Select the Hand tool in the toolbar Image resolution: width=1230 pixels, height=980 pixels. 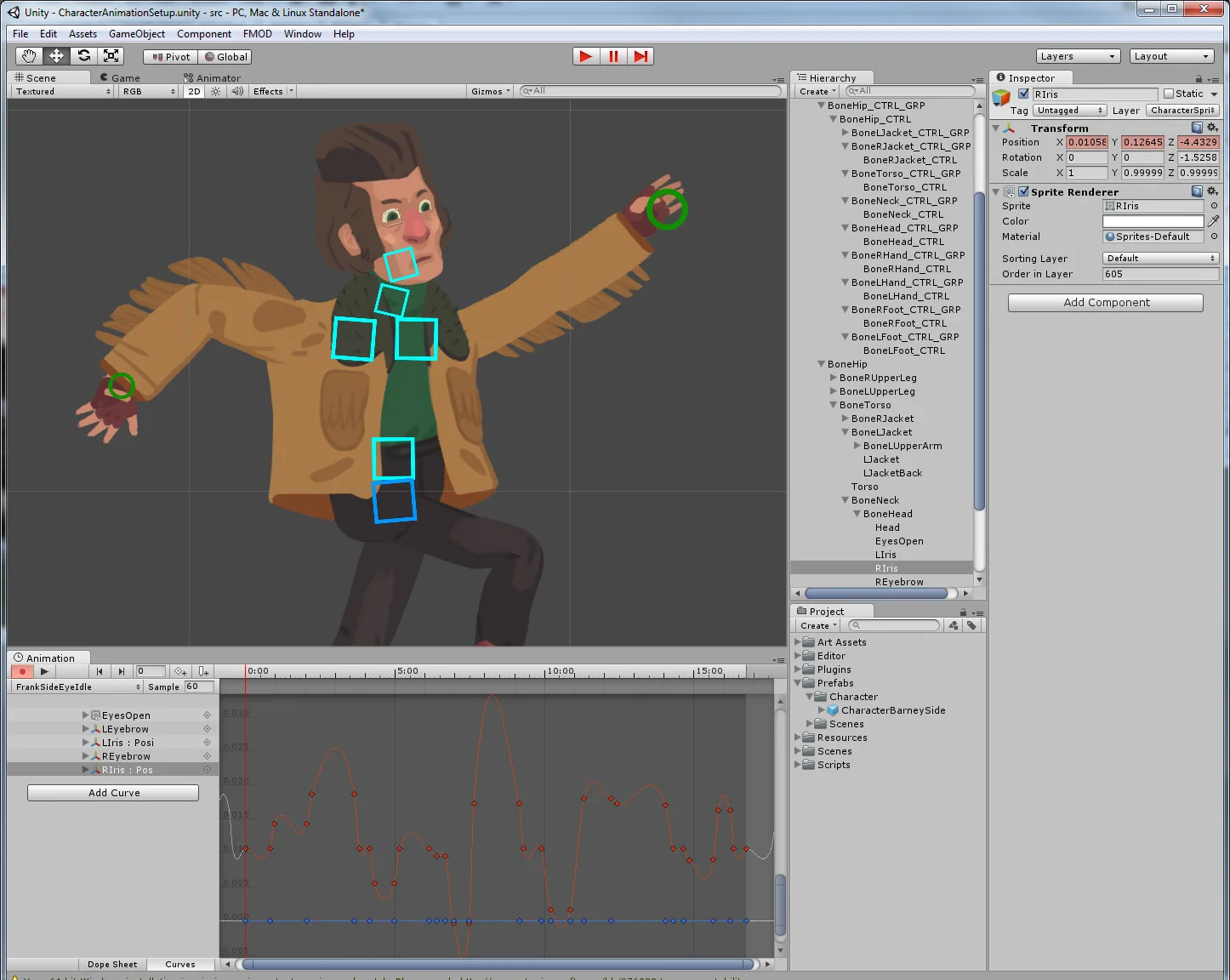pos(29,56)
